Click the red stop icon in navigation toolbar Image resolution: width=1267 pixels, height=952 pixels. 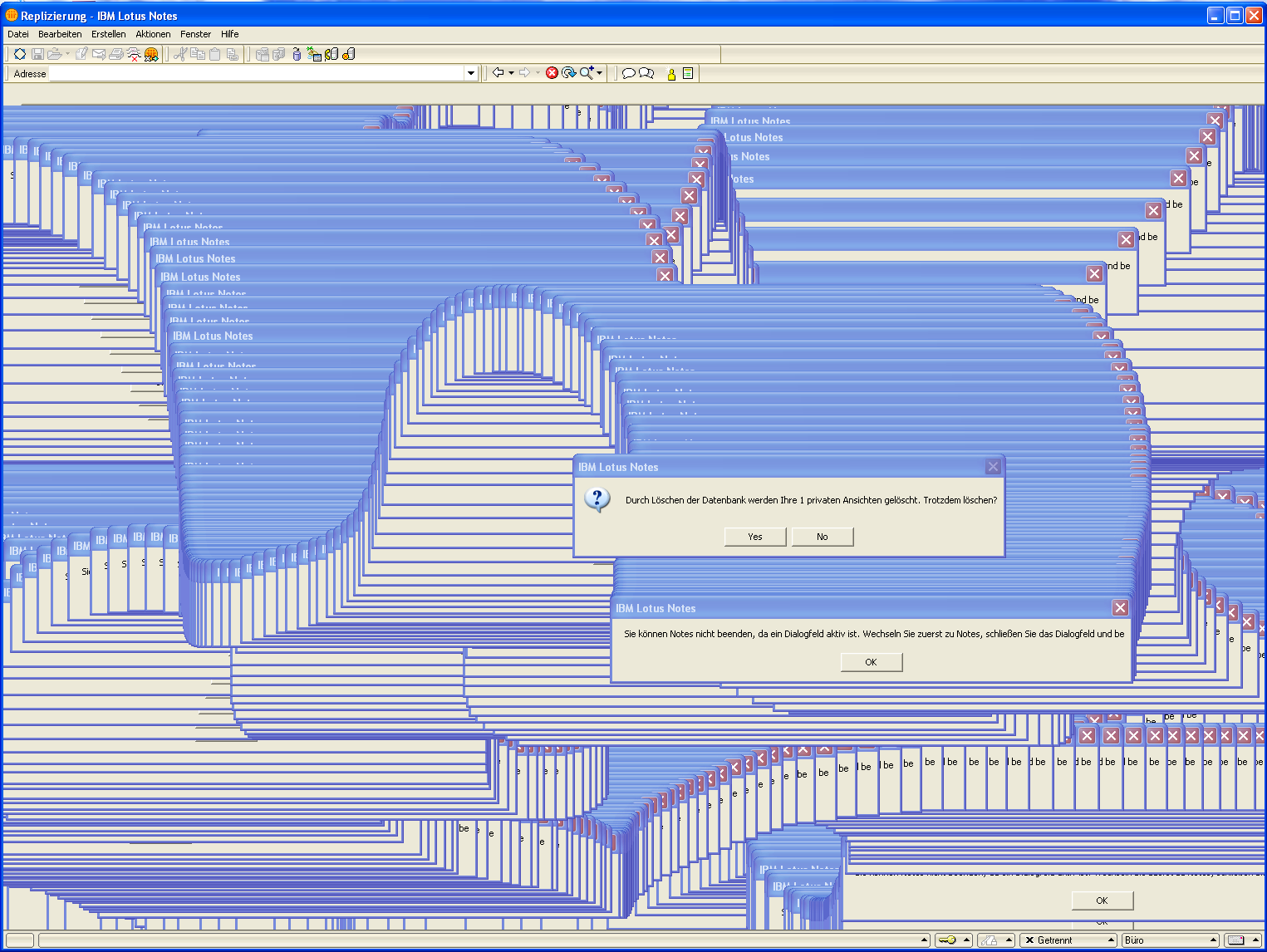[552, 73]
